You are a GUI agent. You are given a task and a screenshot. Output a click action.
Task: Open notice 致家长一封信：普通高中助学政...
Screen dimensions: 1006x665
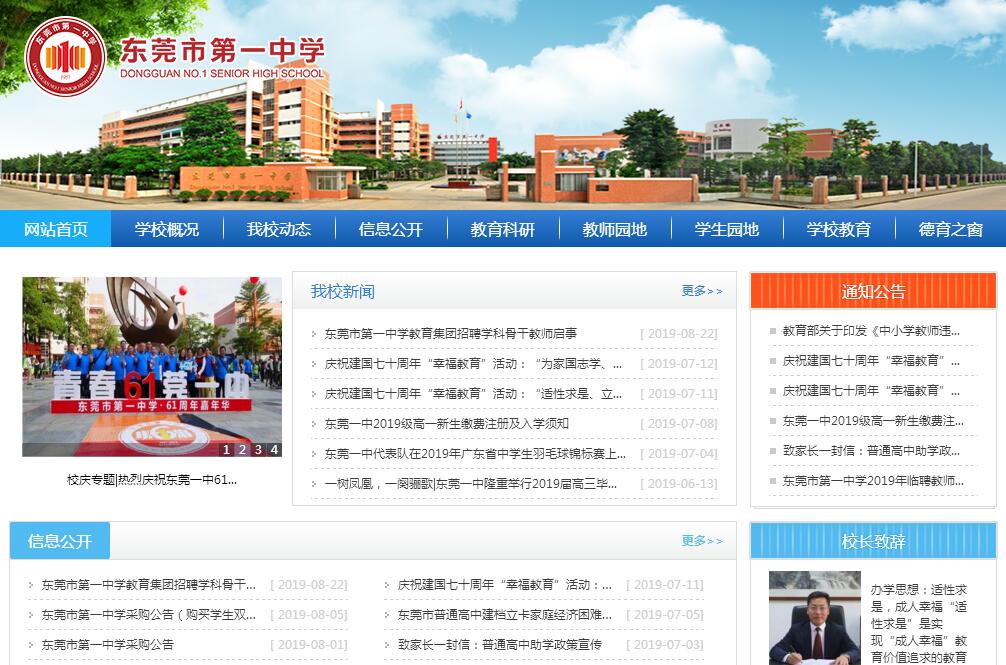pos(871,451)
